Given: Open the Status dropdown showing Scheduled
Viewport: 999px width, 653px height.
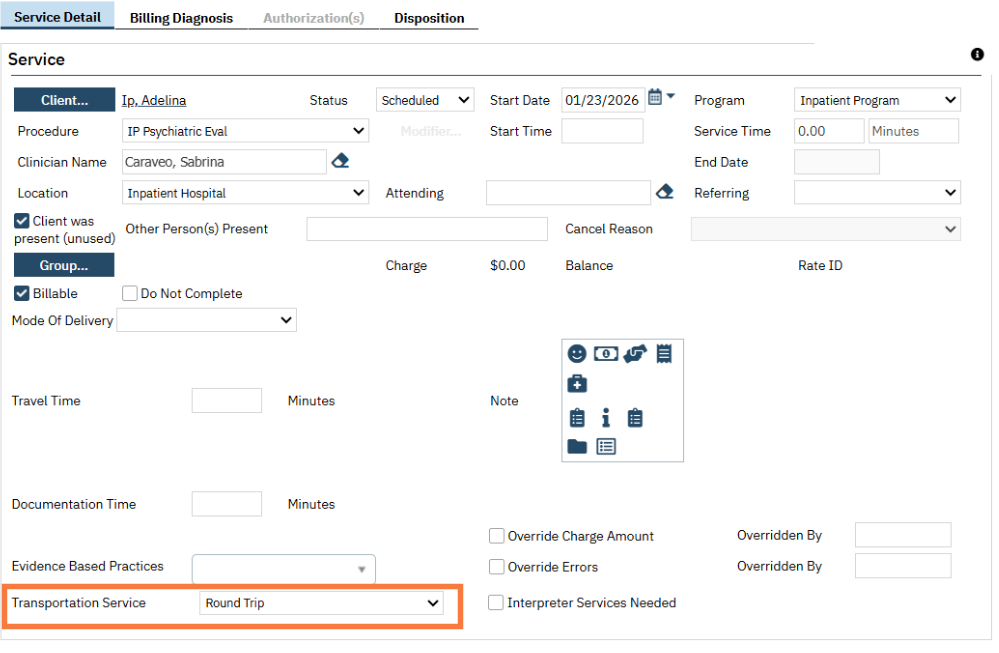Looking at the screenshot, I should click(x=425, y=100).
